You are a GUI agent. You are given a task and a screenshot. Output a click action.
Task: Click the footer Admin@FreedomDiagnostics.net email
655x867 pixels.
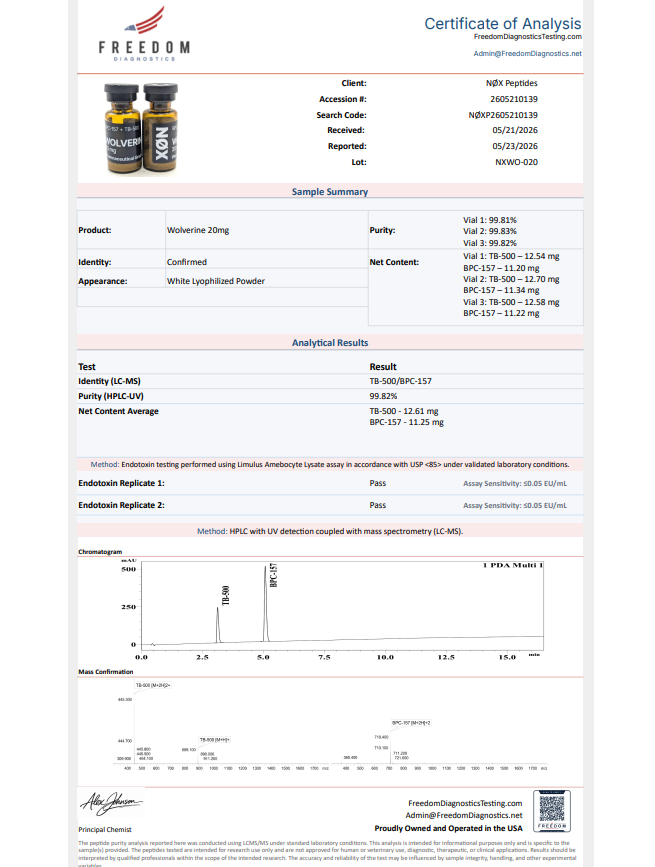[464, 816]
